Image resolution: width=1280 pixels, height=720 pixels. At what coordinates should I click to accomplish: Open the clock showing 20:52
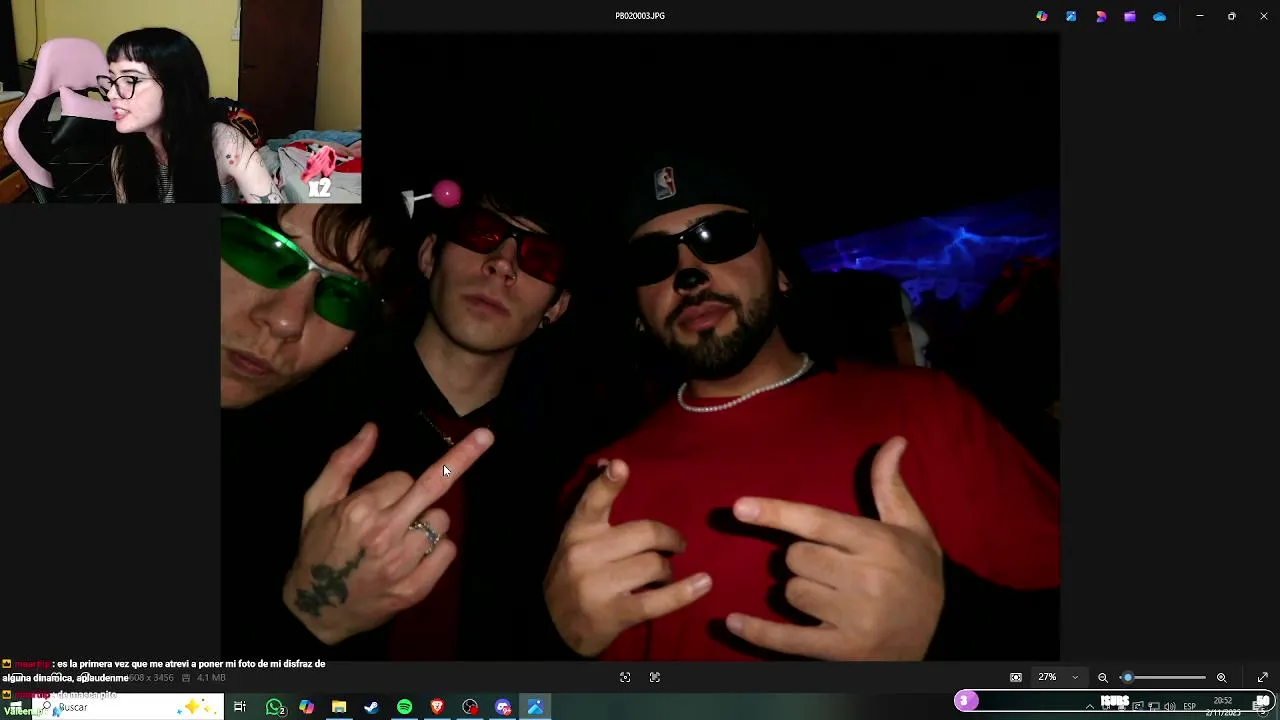pos(1222,707)
